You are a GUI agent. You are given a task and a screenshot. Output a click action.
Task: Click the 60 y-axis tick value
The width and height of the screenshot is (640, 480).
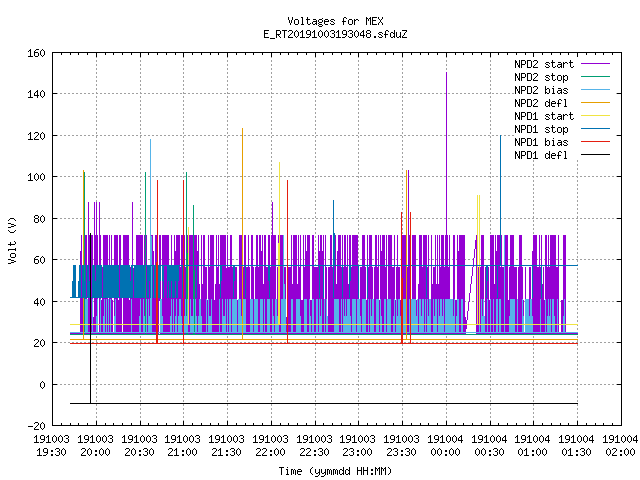click(x=39, y=260)
